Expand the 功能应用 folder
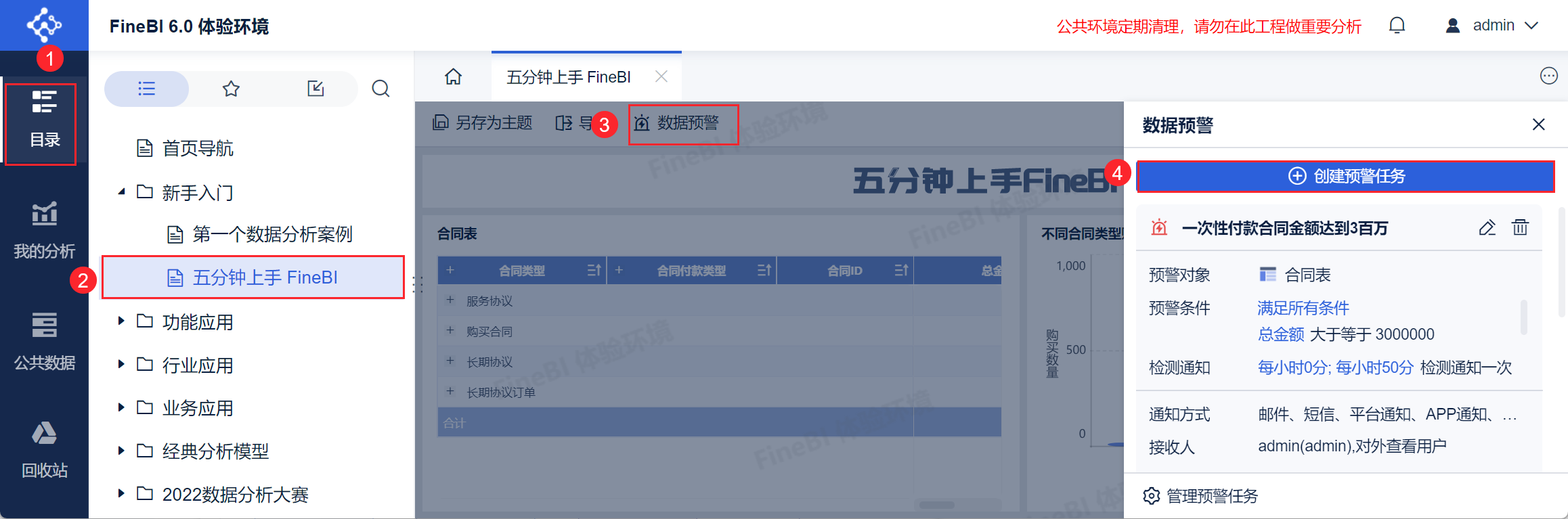Screen dimensions: 1568x519 click(121, 321)
